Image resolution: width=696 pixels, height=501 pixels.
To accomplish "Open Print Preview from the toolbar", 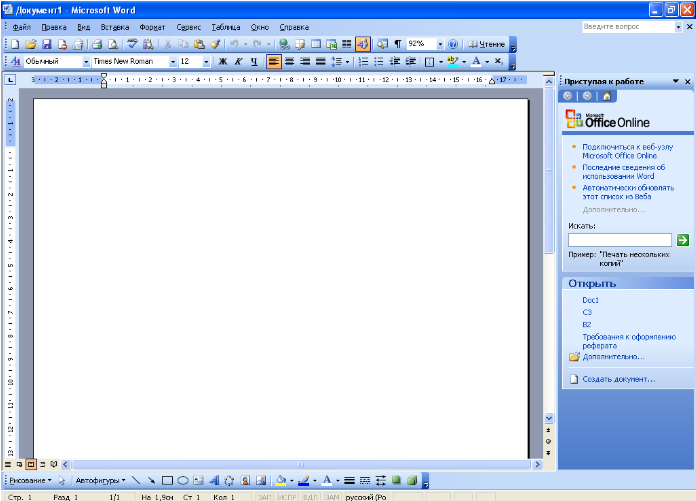I will coord(113,44).
